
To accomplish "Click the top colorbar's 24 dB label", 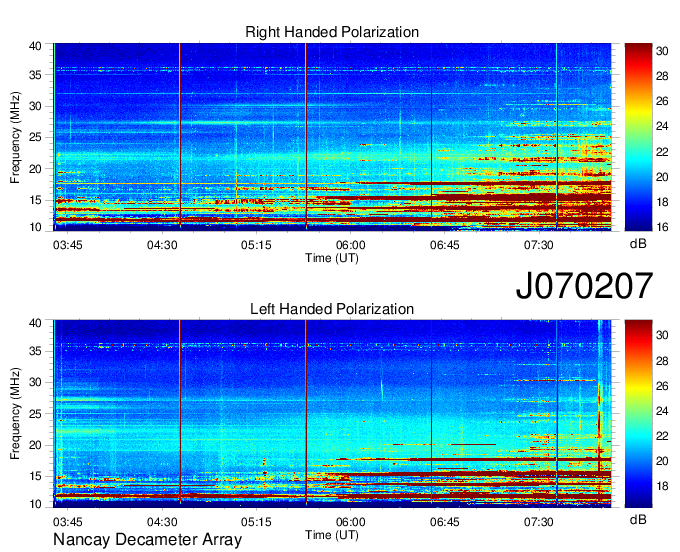I will [662, 127].
